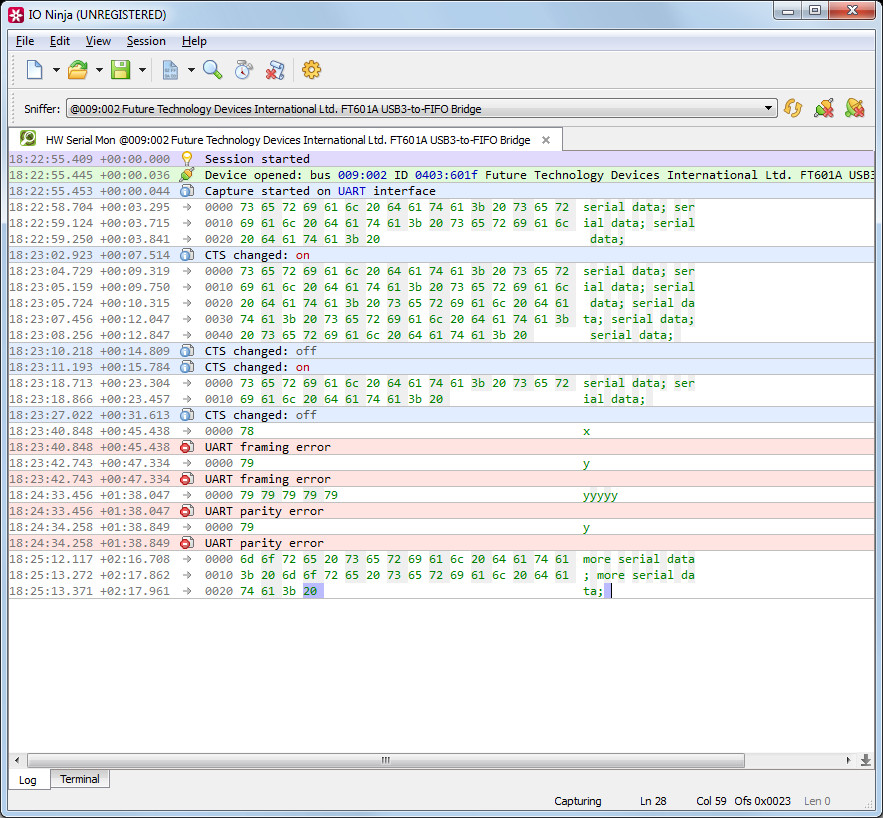Click the 'Capturing' status bar text
This screenshot has width=883, height=818.
point(577,801)
